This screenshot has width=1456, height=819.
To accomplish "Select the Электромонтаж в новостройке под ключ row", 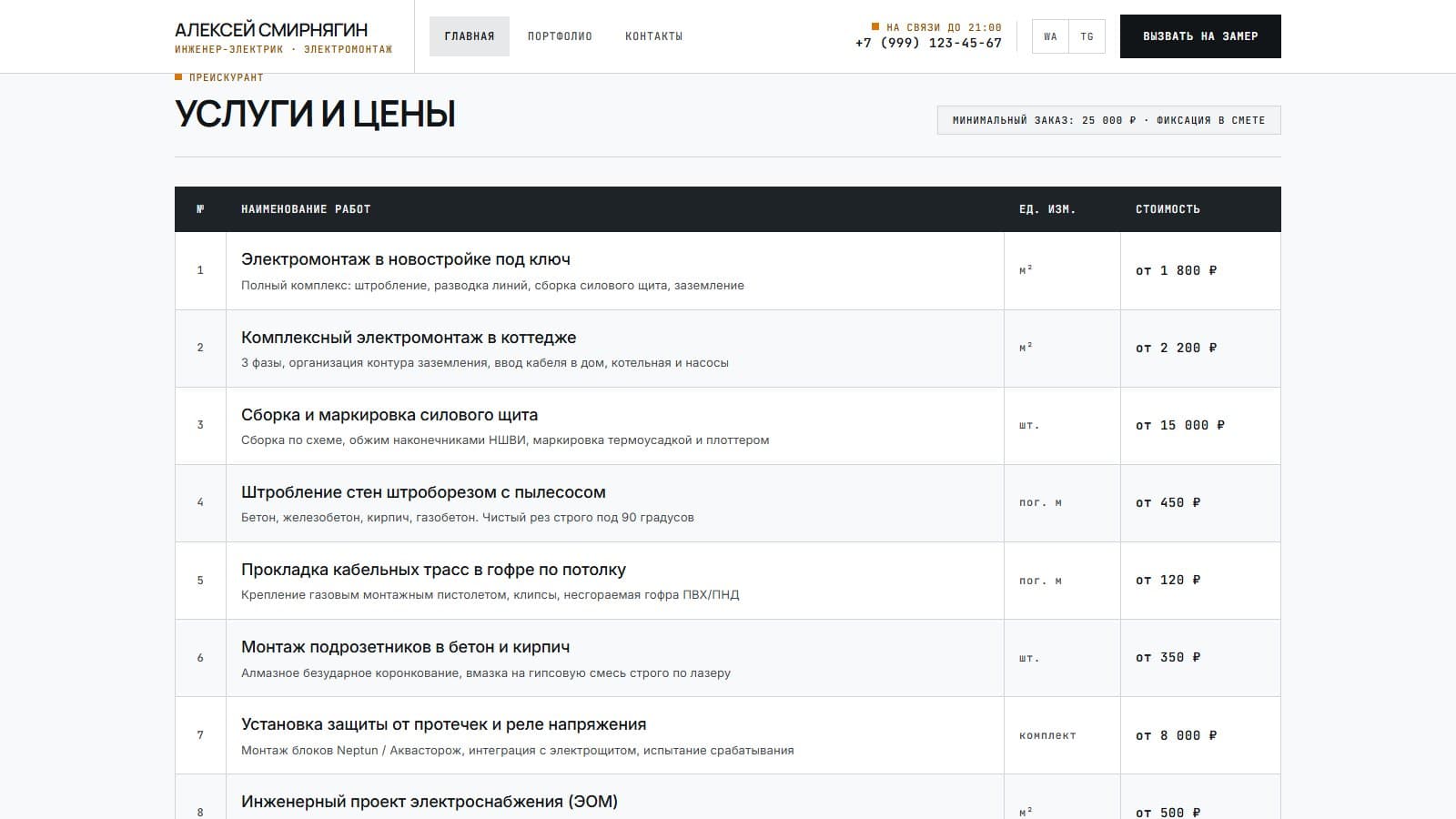I will (x=728, y=271).
